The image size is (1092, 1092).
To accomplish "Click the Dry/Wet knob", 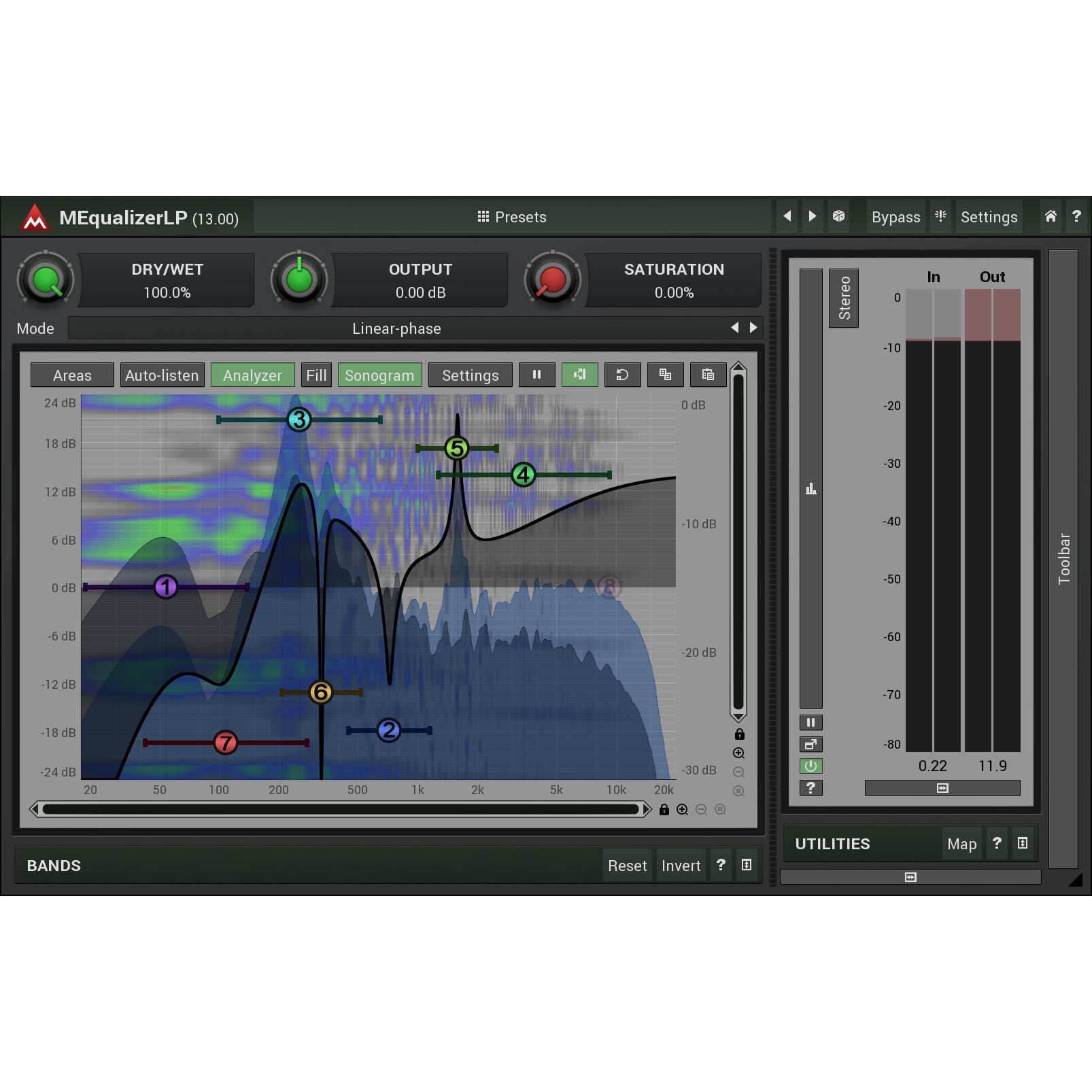I will click(46, 279).
